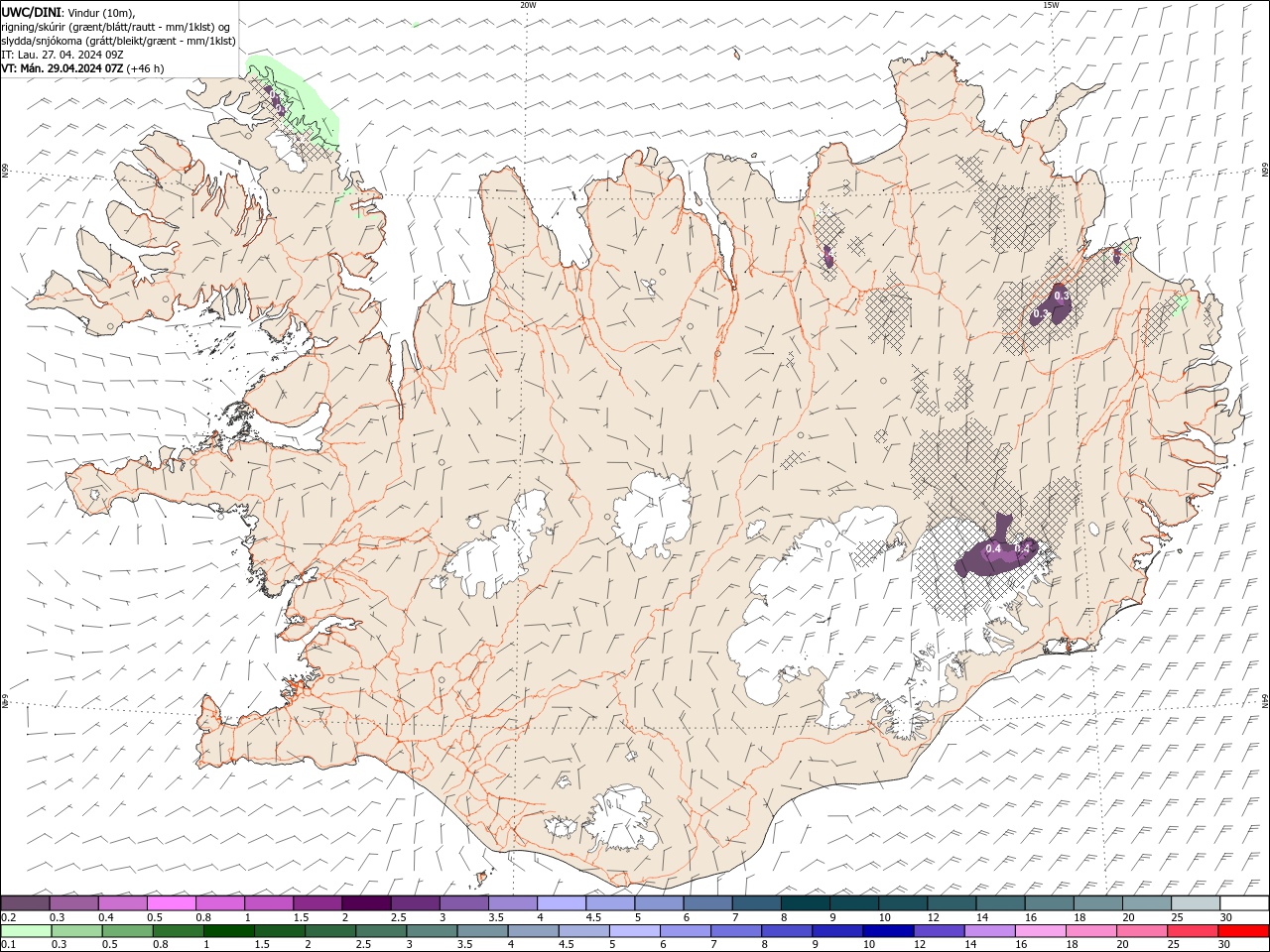Click the initial time 'IT: Lau. 27. 04. 2024 09Z'
Viewport: 1270px width, 952px height.
tap(63, 55)
